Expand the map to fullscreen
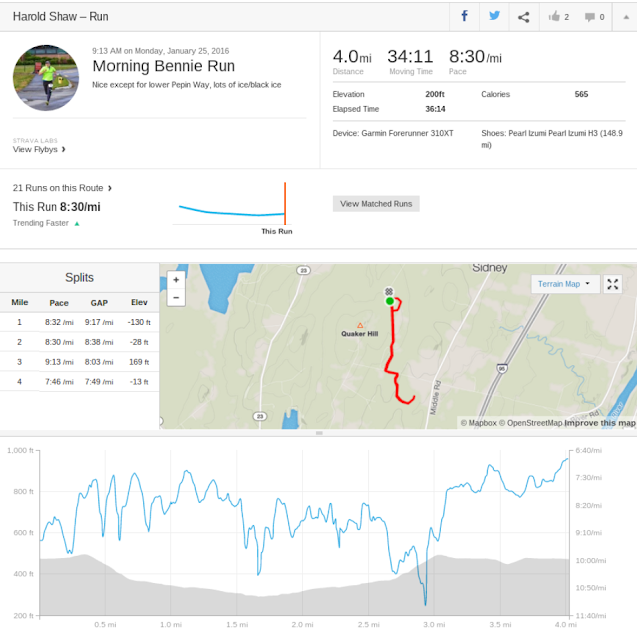The width and height of the screenshot is (637, 640). [x=614, y=284]
